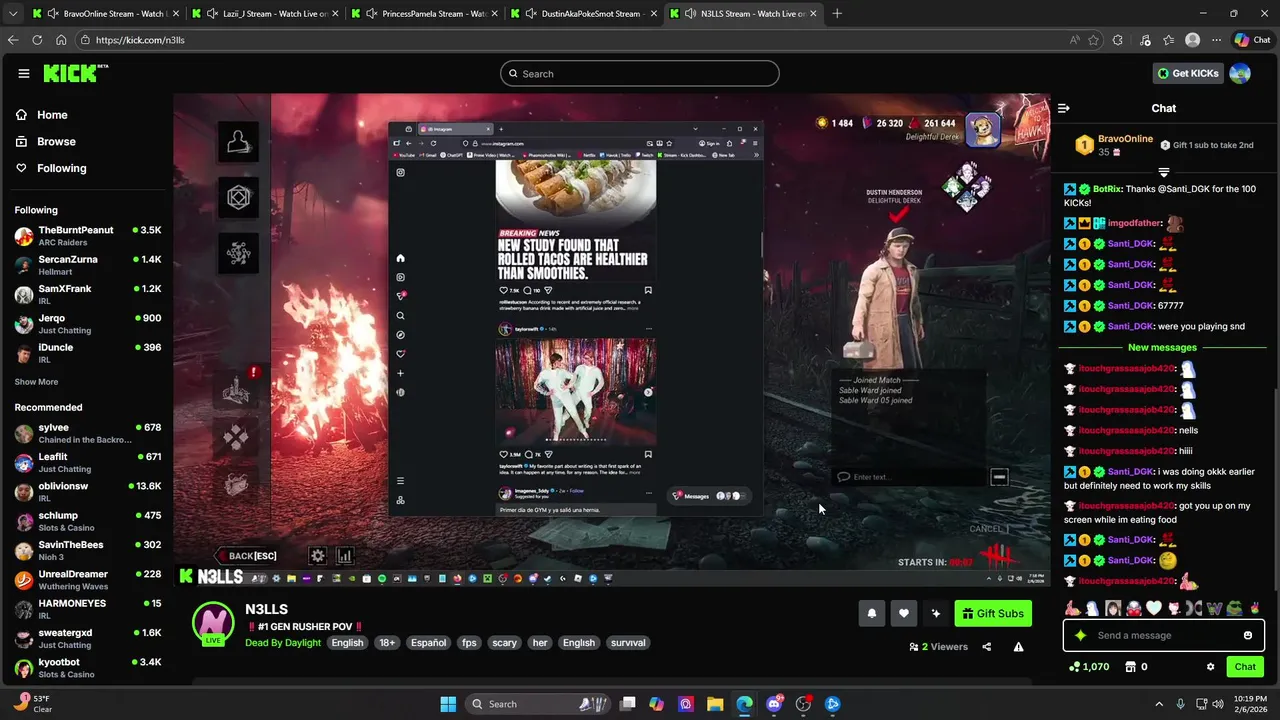Switch to the BravoOnline Stream tab
1280x720 pixels.
(106, 14)
